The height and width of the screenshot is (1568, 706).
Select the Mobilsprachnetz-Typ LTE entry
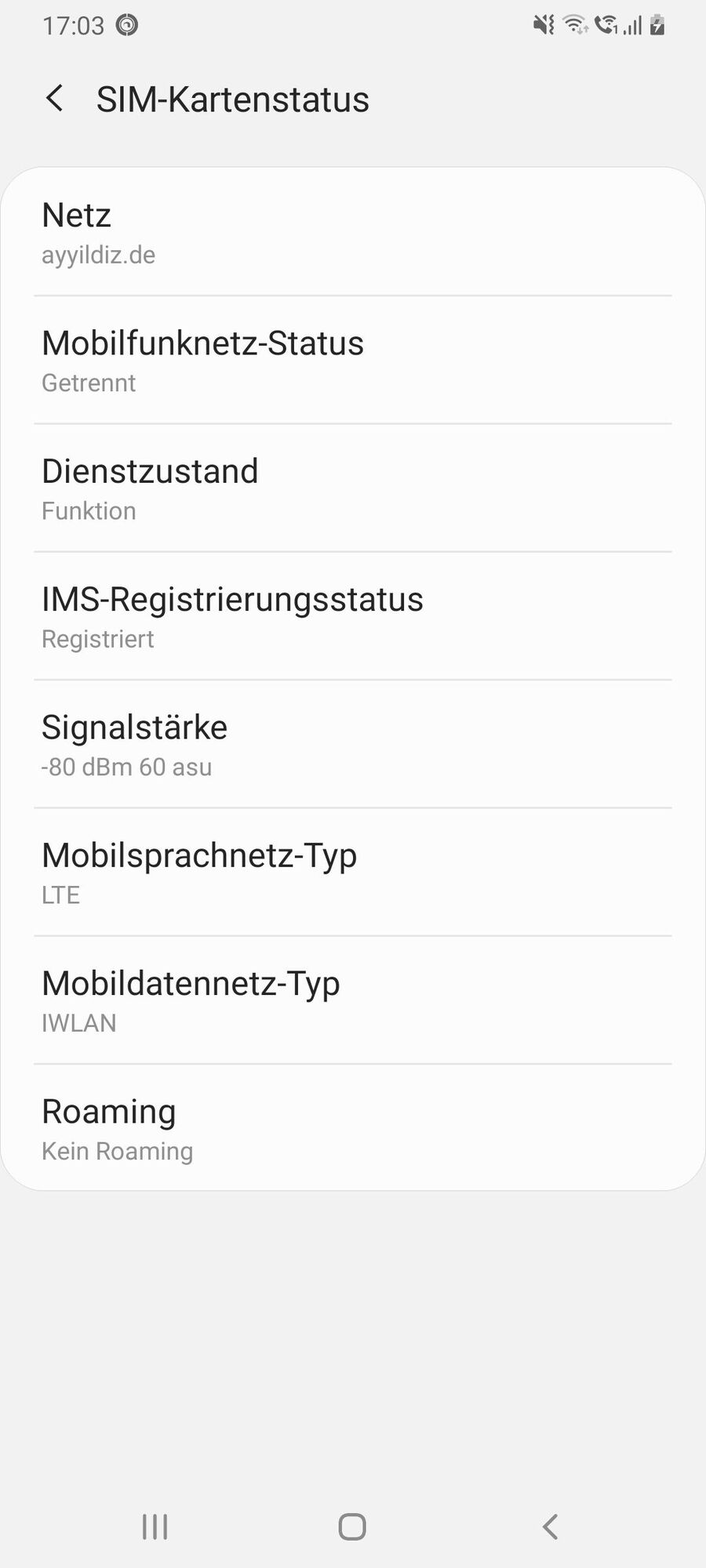click(353, 873)
